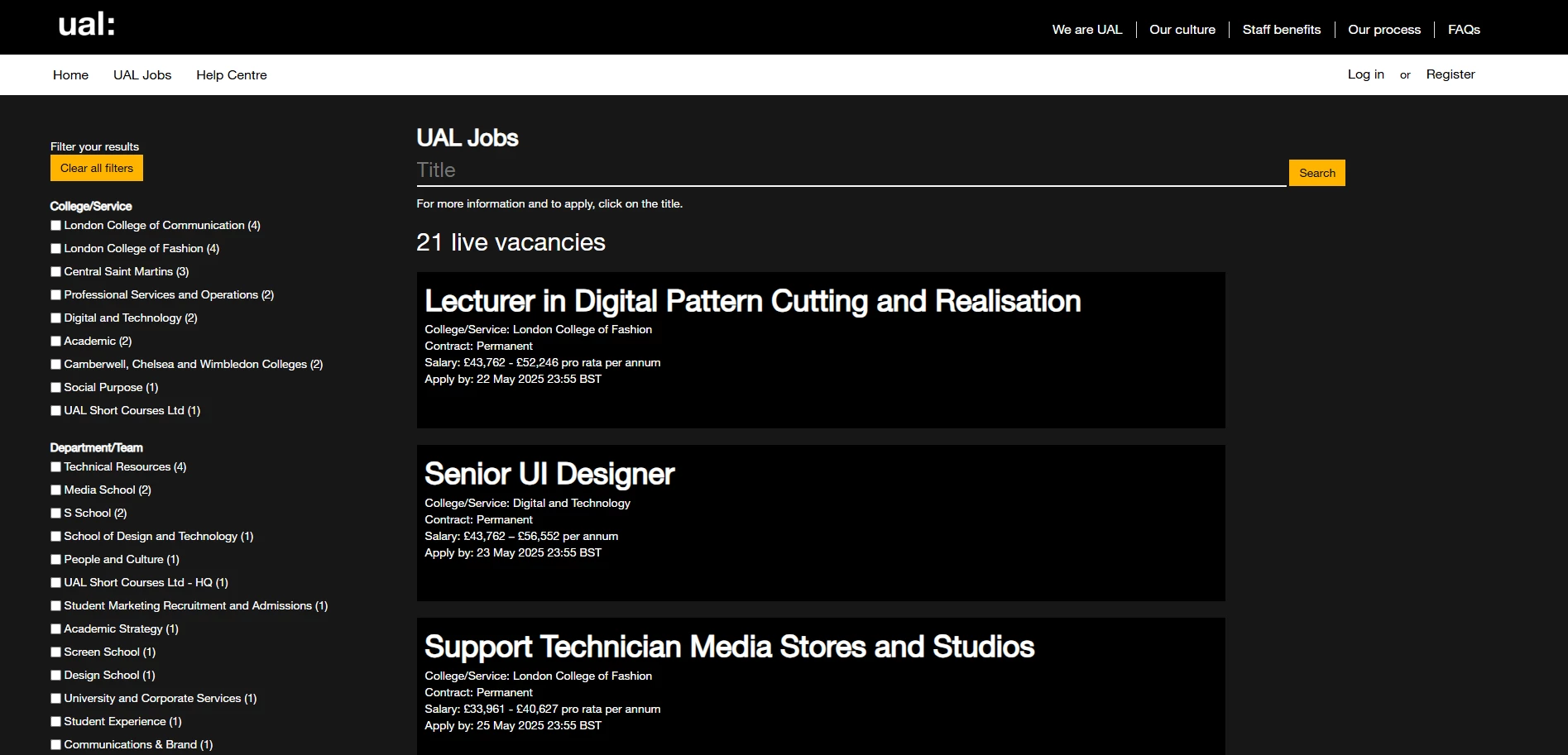Screen dimensions: 1568x755
Task: Check Professional Services and Operations filter
Action: [x=55, y=294]
